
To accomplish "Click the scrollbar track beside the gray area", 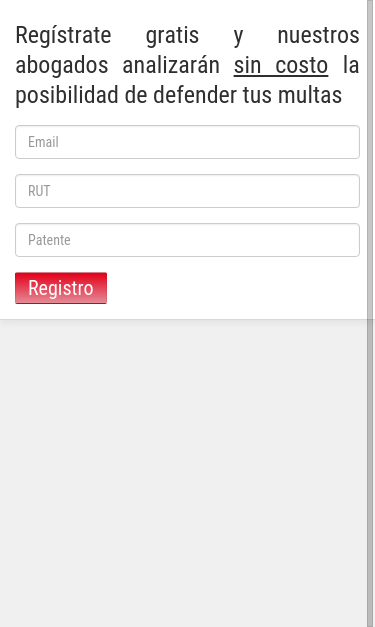I will click(x=371, y=472).
